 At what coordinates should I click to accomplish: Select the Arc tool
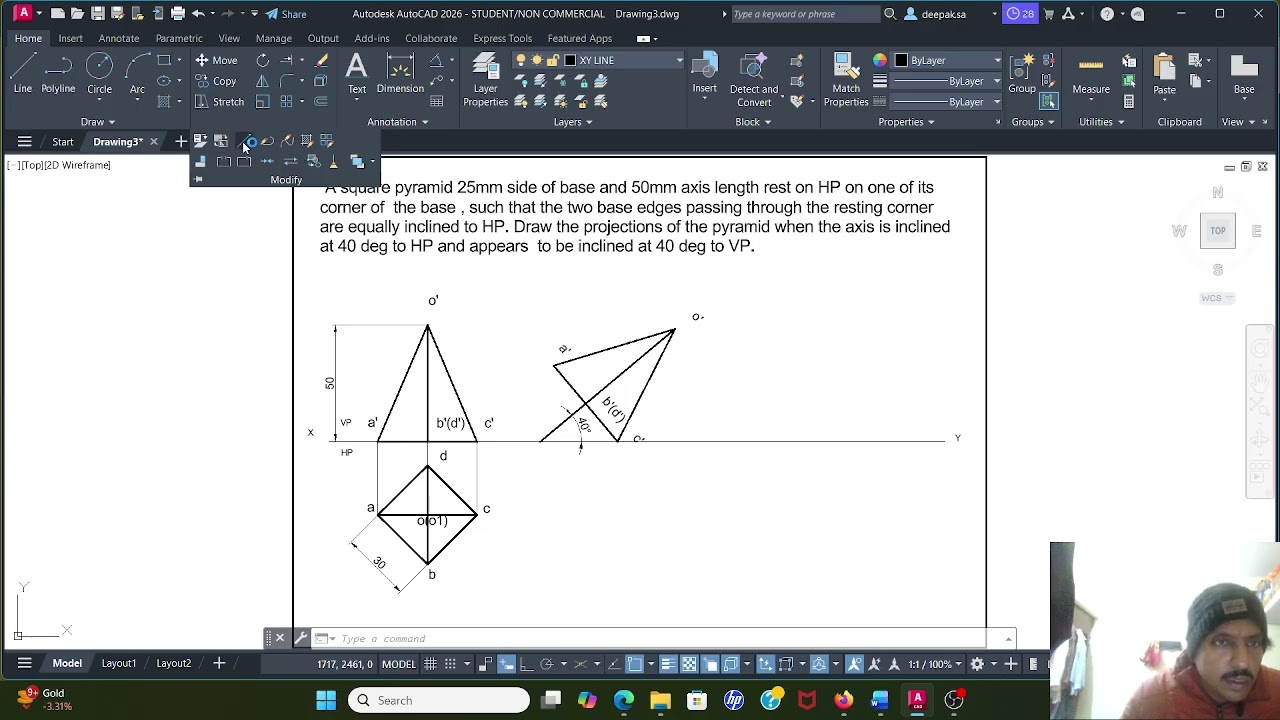pos(137,73)
